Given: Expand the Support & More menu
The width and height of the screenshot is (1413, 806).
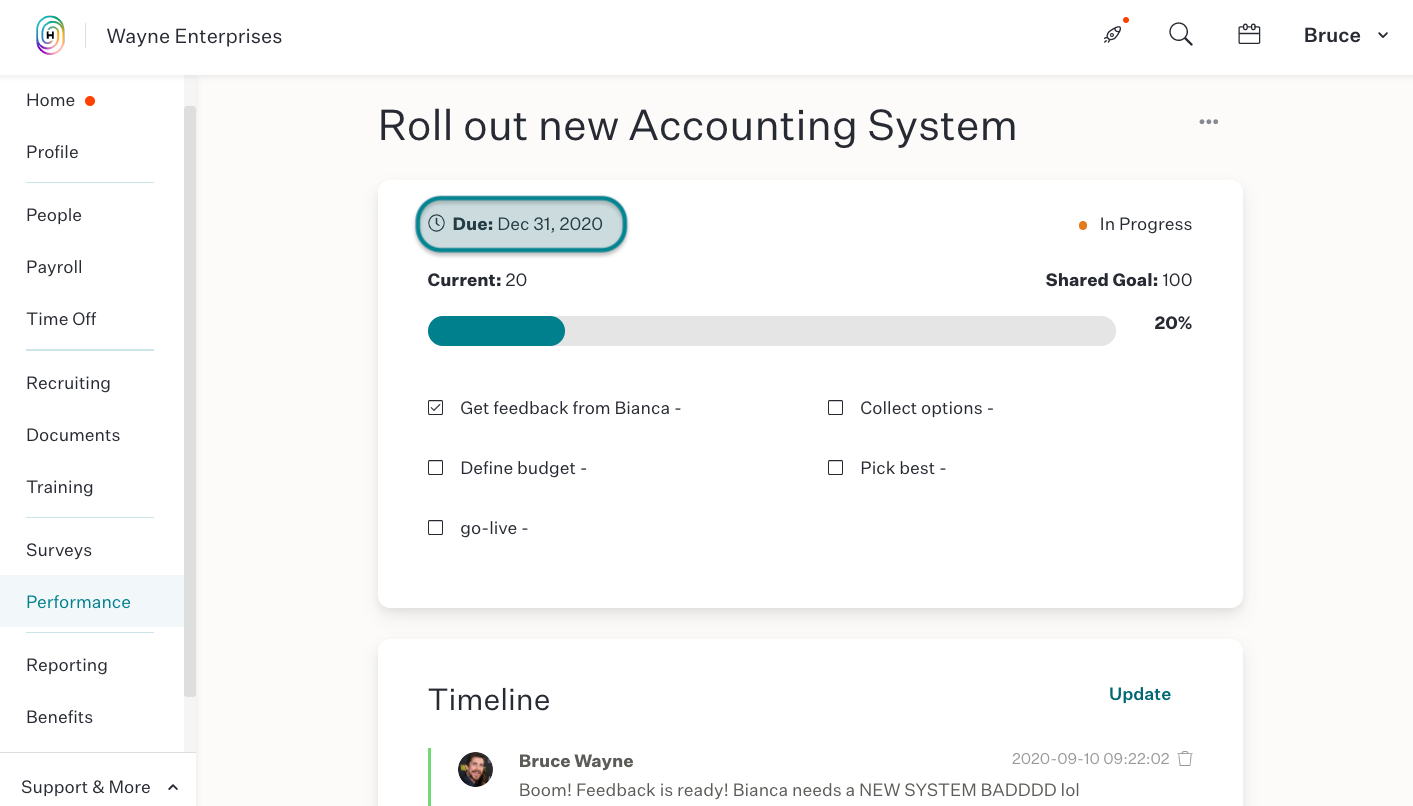Looking at the screenshot, I should click(x=99, y=787).
